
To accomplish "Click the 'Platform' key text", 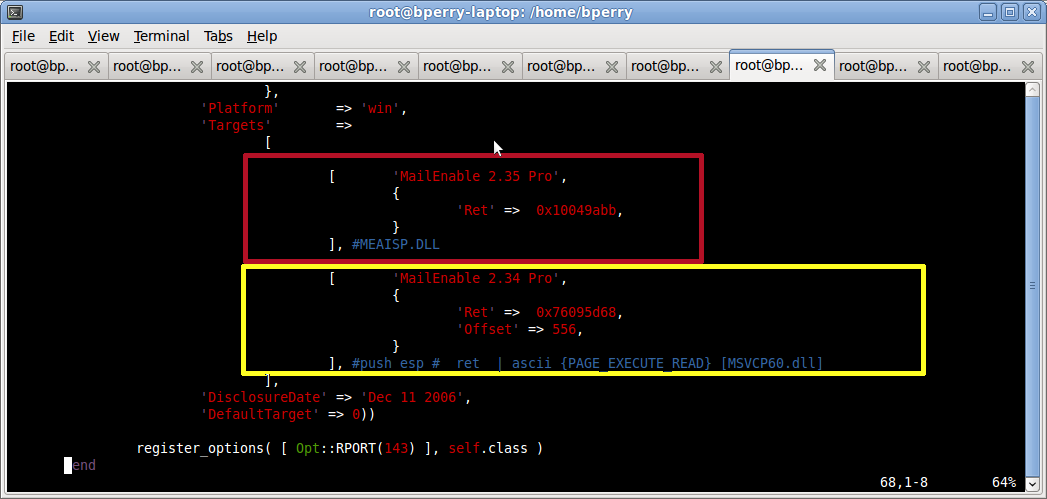I will [x=240, y=108].
